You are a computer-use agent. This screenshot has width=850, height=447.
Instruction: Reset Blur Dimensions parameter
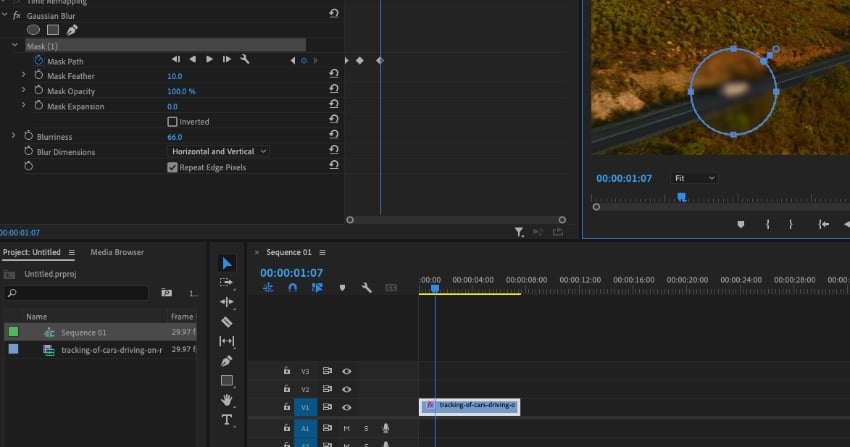(334, 149)
